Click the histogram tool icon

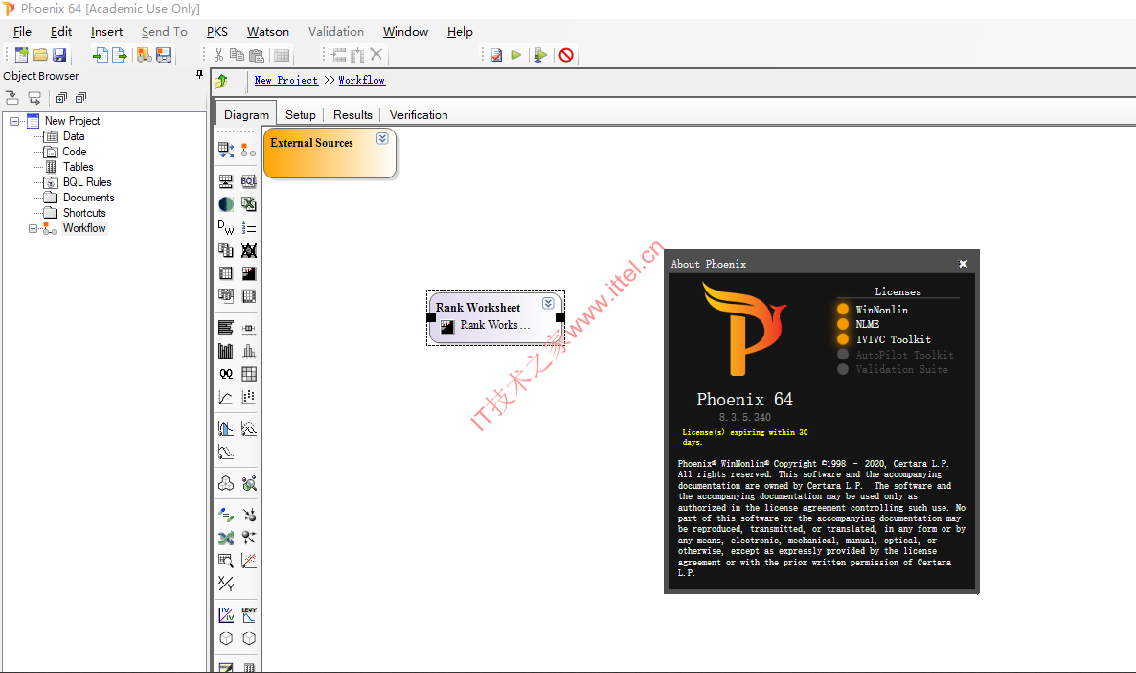click(x=248, y=351)
